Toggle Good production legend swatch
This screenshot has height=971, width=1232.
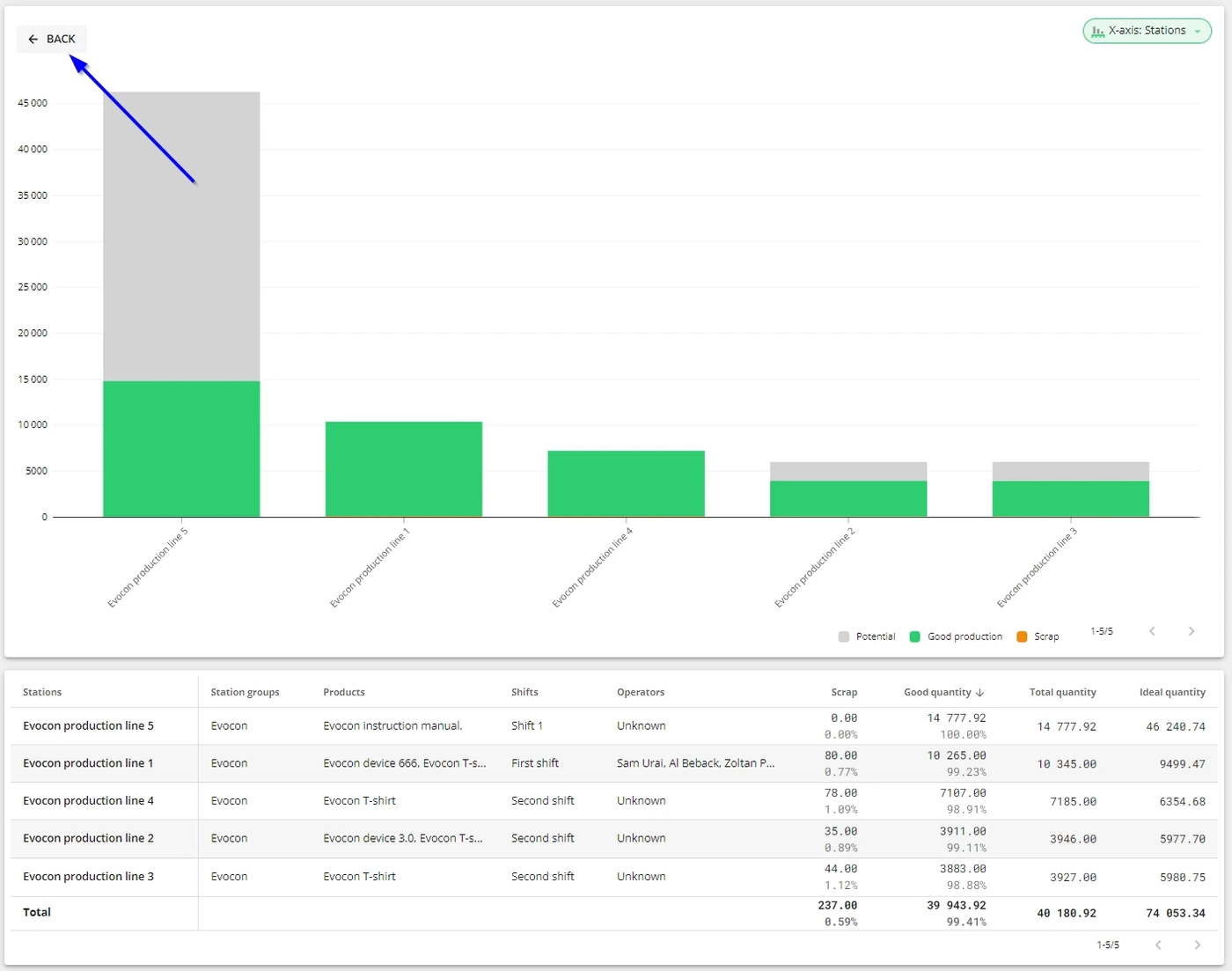point(915,636)
